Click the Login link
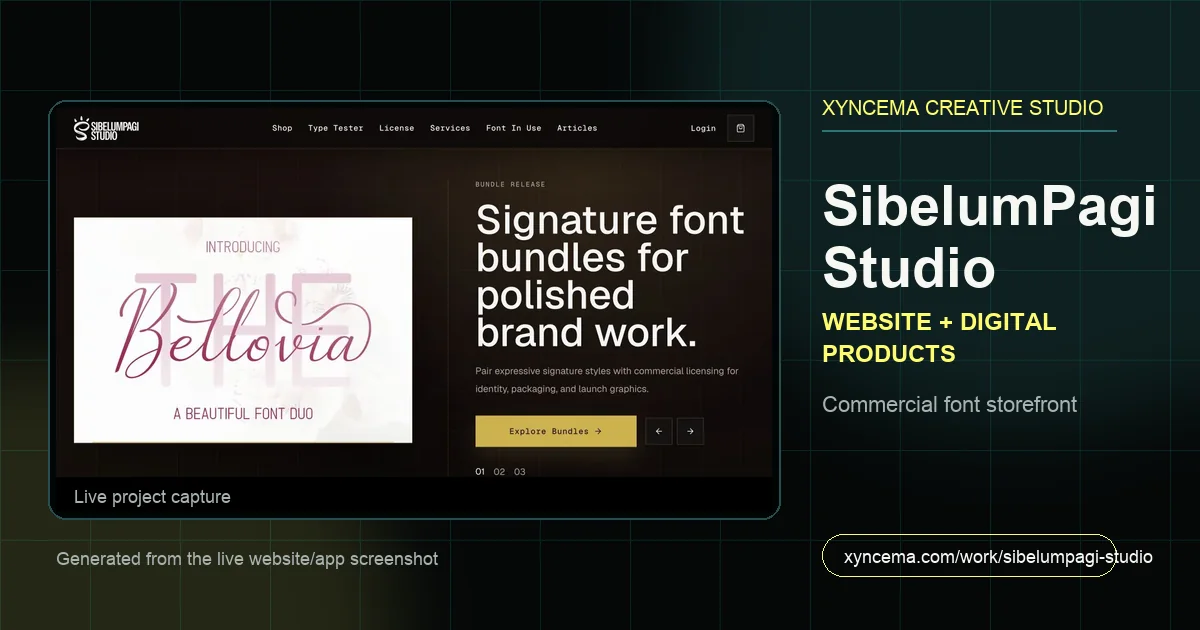The width and height of the screenshot is (1200, 630). [x=703, y=128]
